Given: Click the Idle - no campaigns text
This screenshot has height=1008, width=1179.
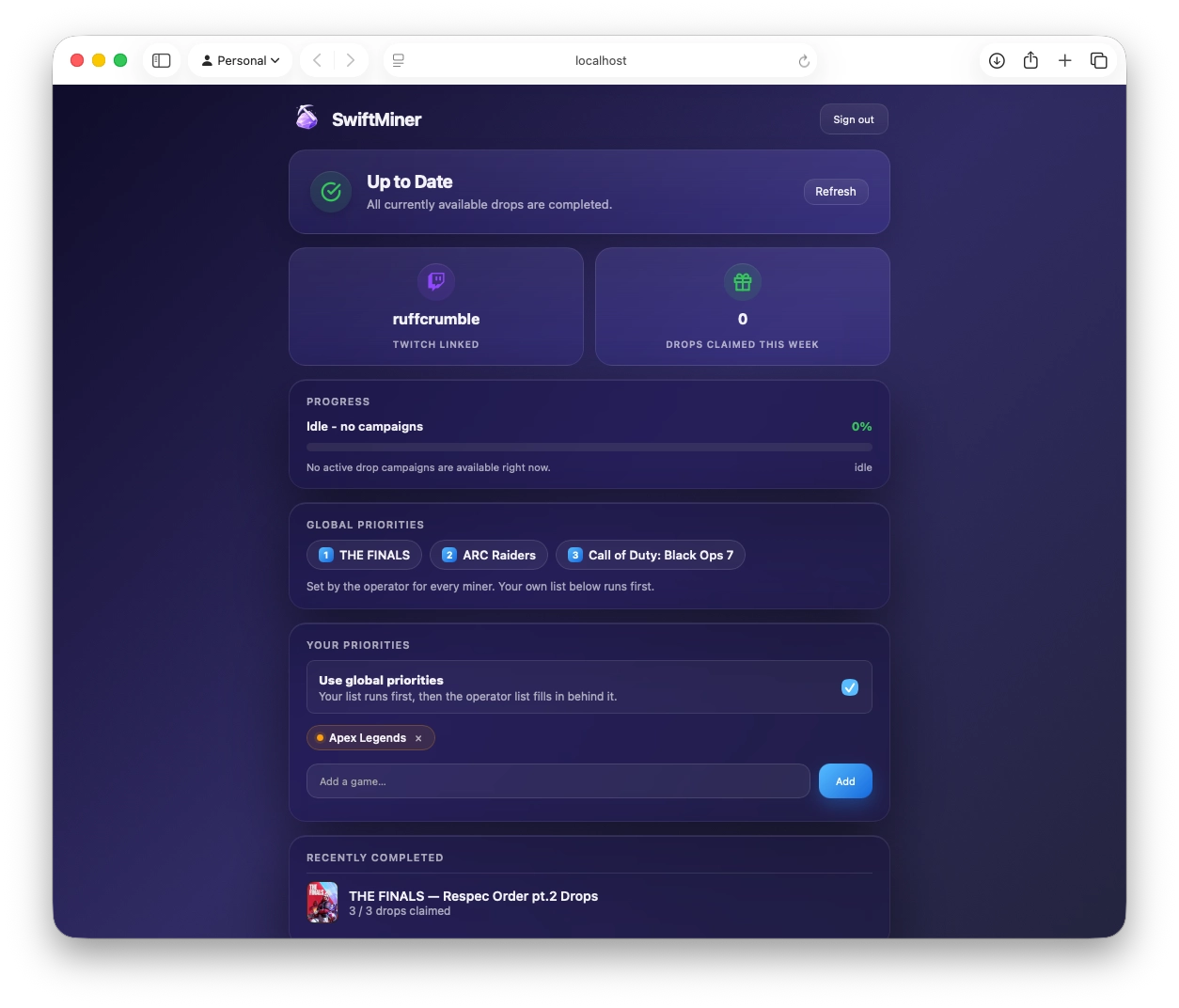Looking at the screenshot, I should tap(365, 426).
